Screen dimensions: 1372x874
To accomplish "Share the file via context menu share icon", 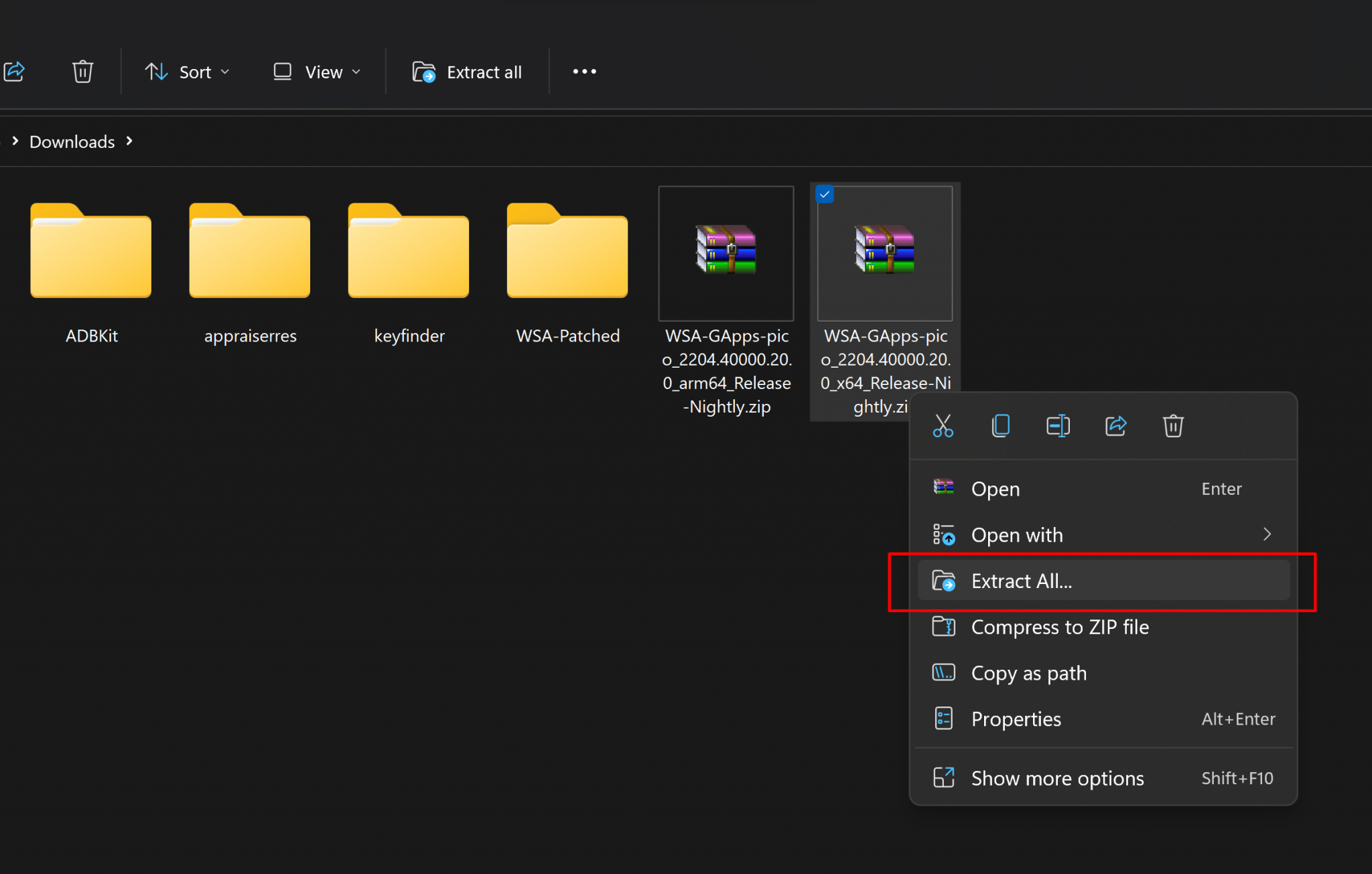I will [1115, 426].
